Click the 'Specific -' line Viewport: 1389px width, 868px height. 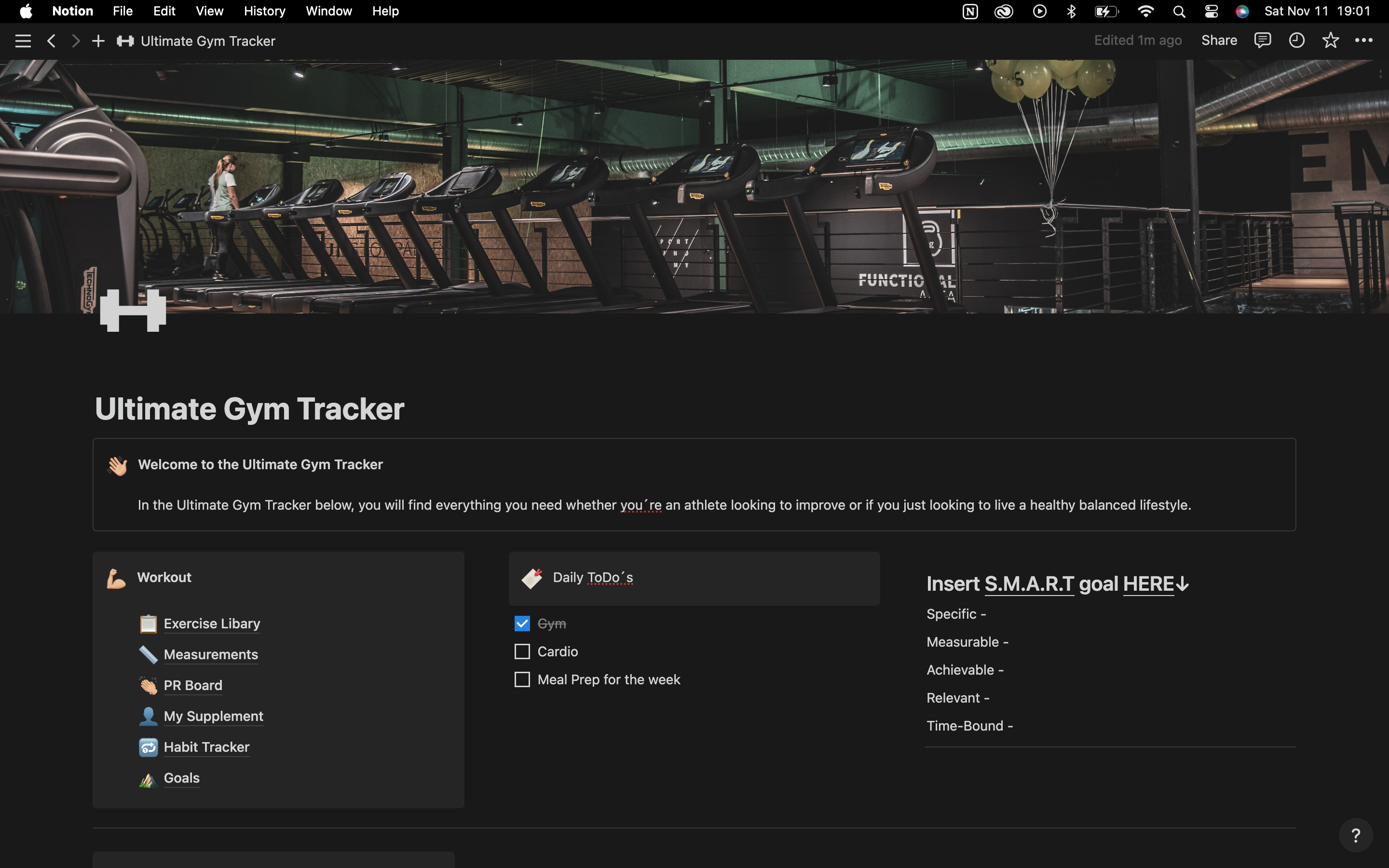tap(956, 614)
